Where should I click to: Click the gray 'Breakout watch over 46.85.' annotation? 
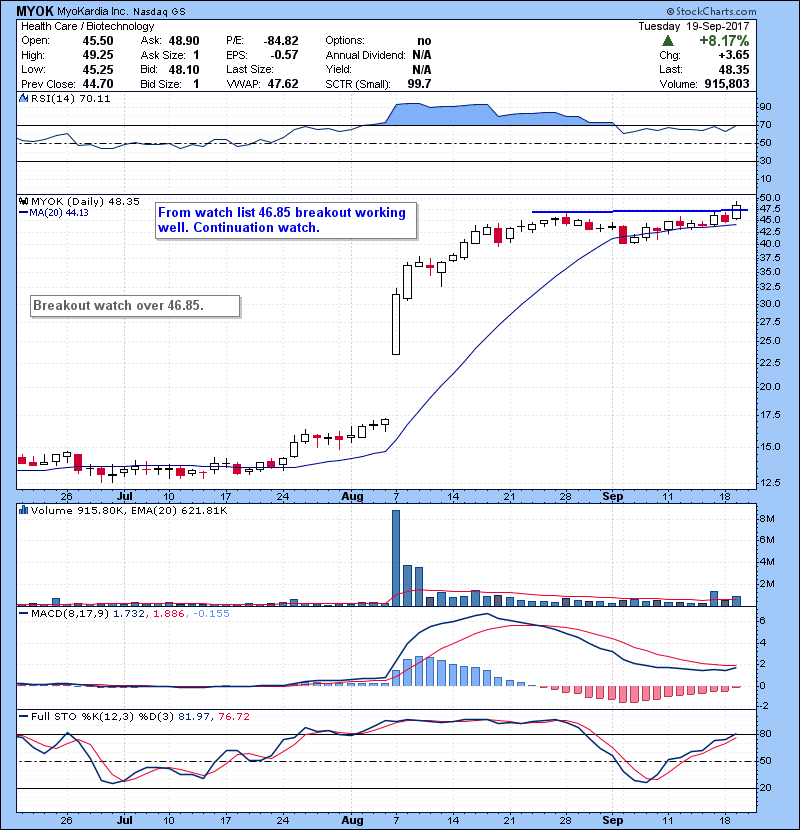tap(135, 306)
